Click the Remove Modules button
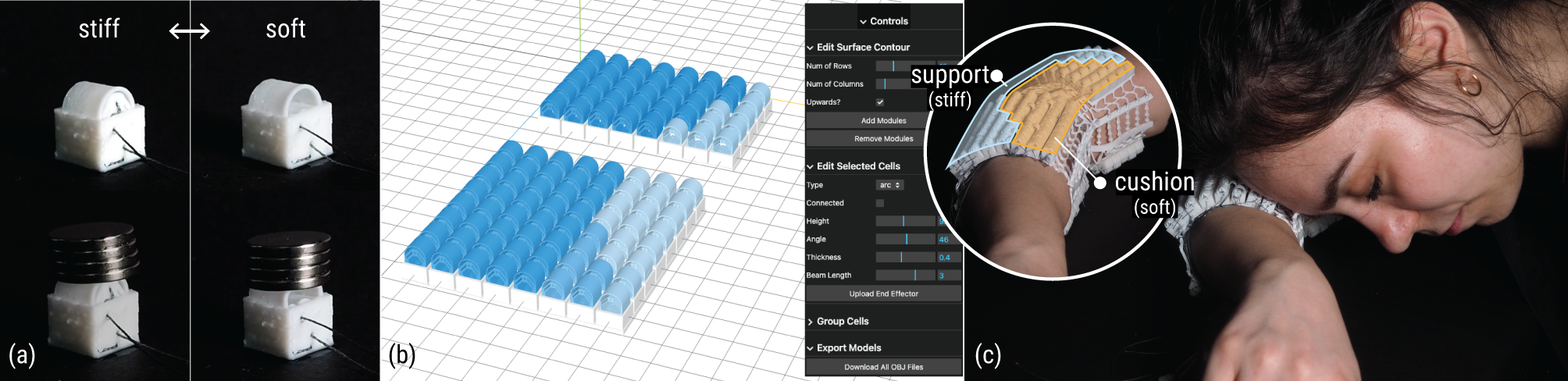This screenshot has width=1568, height=381. [883, 139]
